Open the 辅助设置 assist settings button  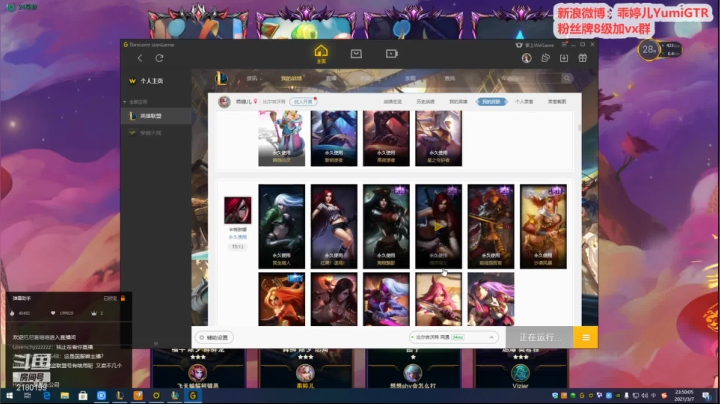tap(214, 337)
